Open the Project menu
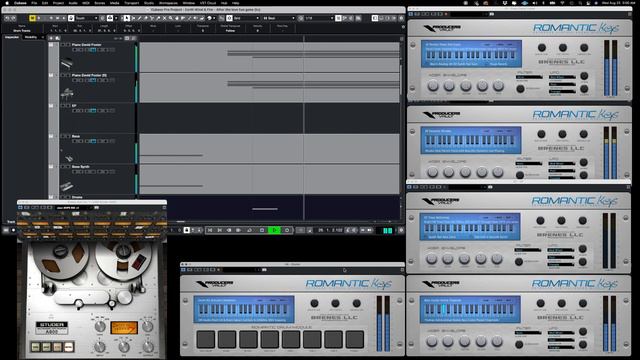Image resolution: width=640 pixels, height=360 pixels. [58, 3]
